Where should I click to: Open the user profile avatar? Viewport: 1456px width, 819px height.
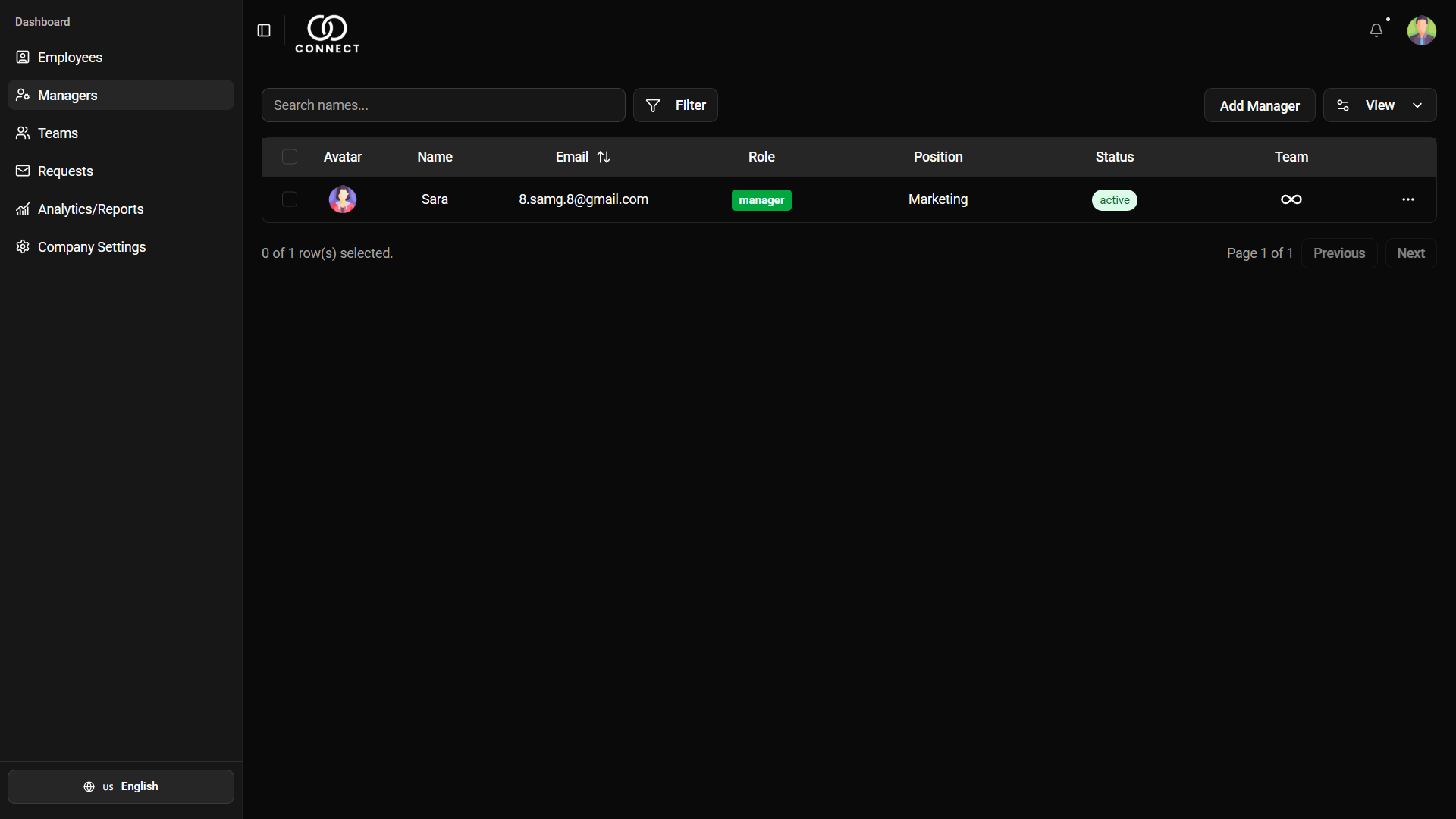pos(1421,30)
